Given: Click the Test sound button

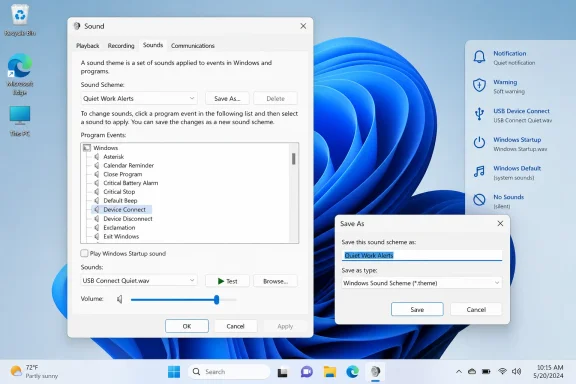Looking at the screenshot, I should pos(227,281).
